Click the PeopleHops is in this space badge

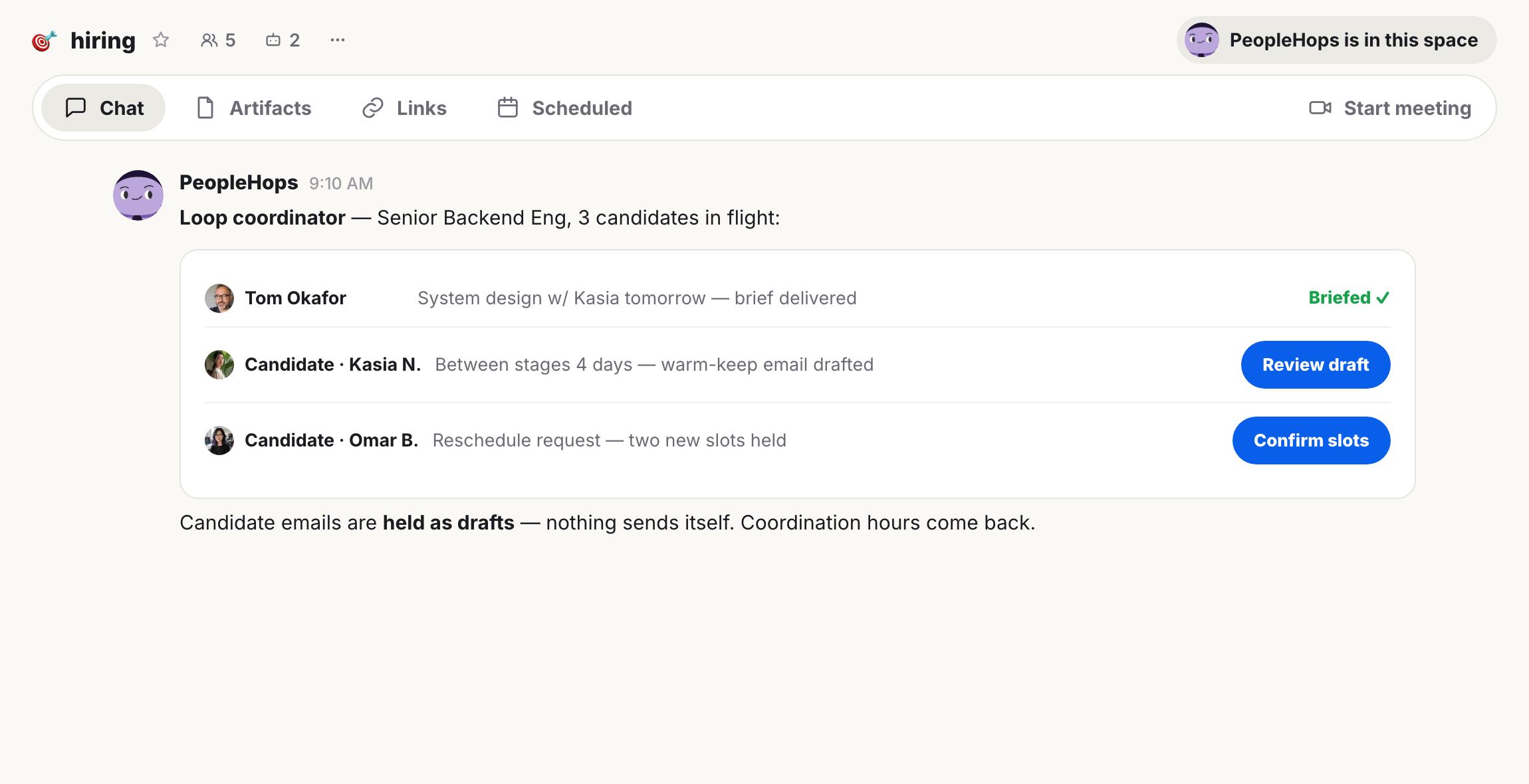[x=1336, y=40]
